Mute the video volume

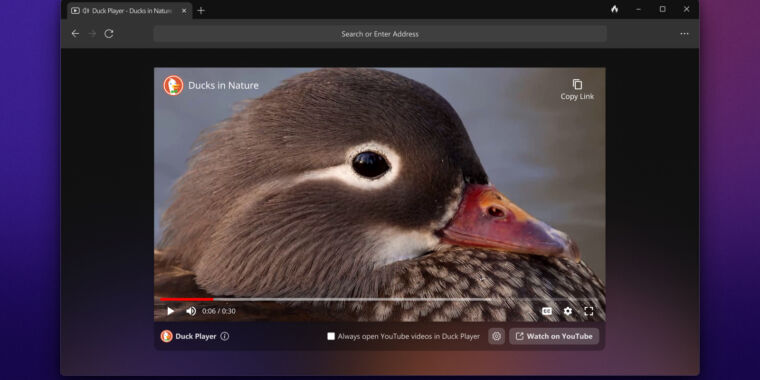pyautogui.click(x=191, y=311)
